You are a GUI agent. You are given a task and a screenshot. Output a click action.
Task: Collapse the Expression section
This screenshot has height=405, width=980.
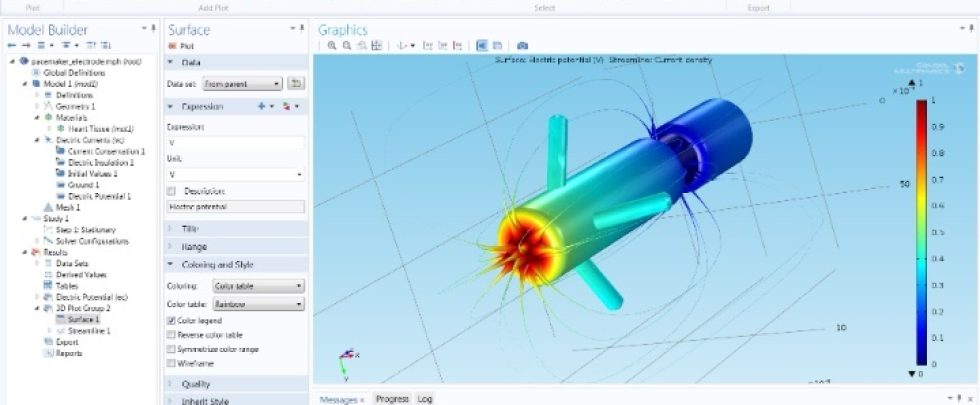coord(170,107)
